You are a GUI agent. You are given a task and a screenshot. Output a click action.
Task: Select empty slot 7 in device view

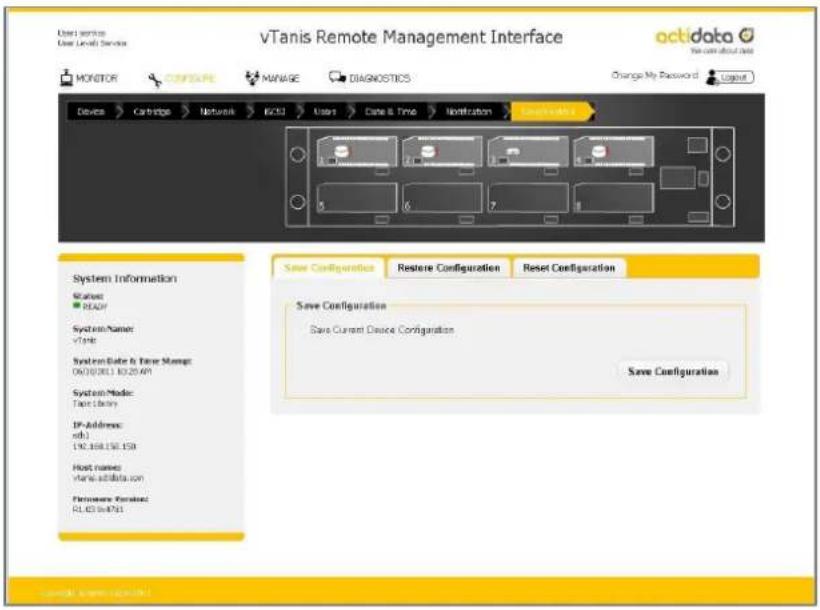[528, 198]
